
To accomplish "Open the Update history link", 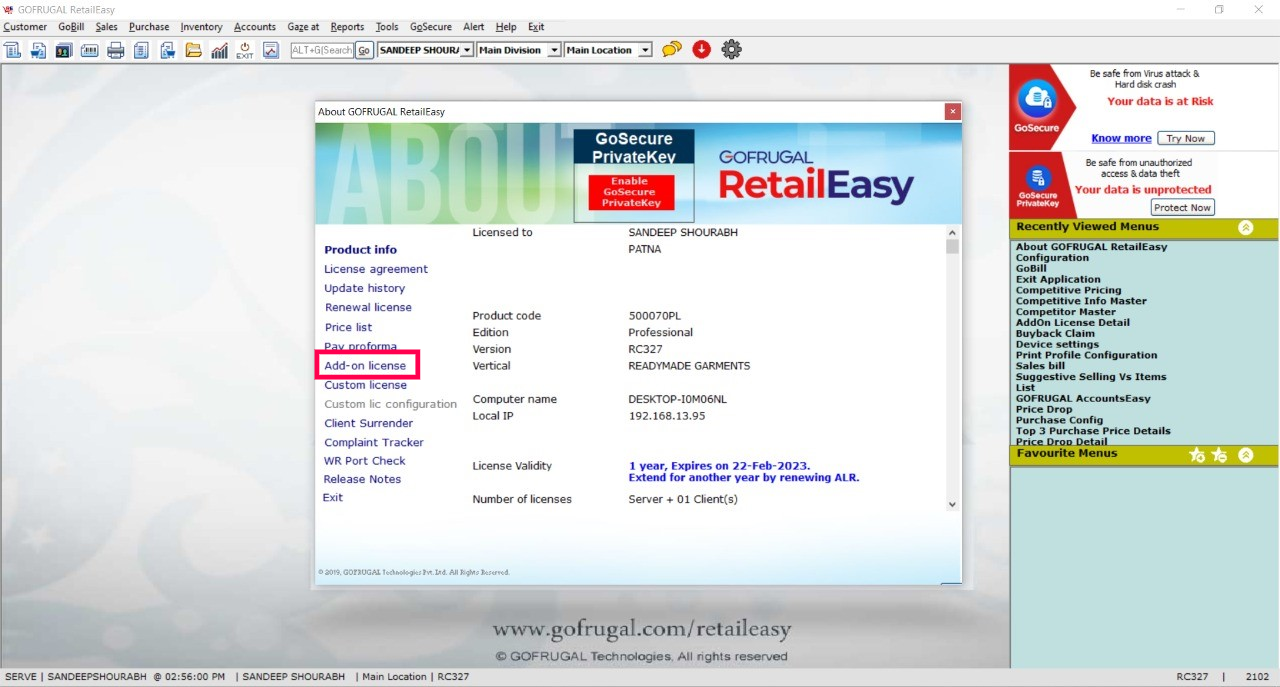I will pos(364,288).
